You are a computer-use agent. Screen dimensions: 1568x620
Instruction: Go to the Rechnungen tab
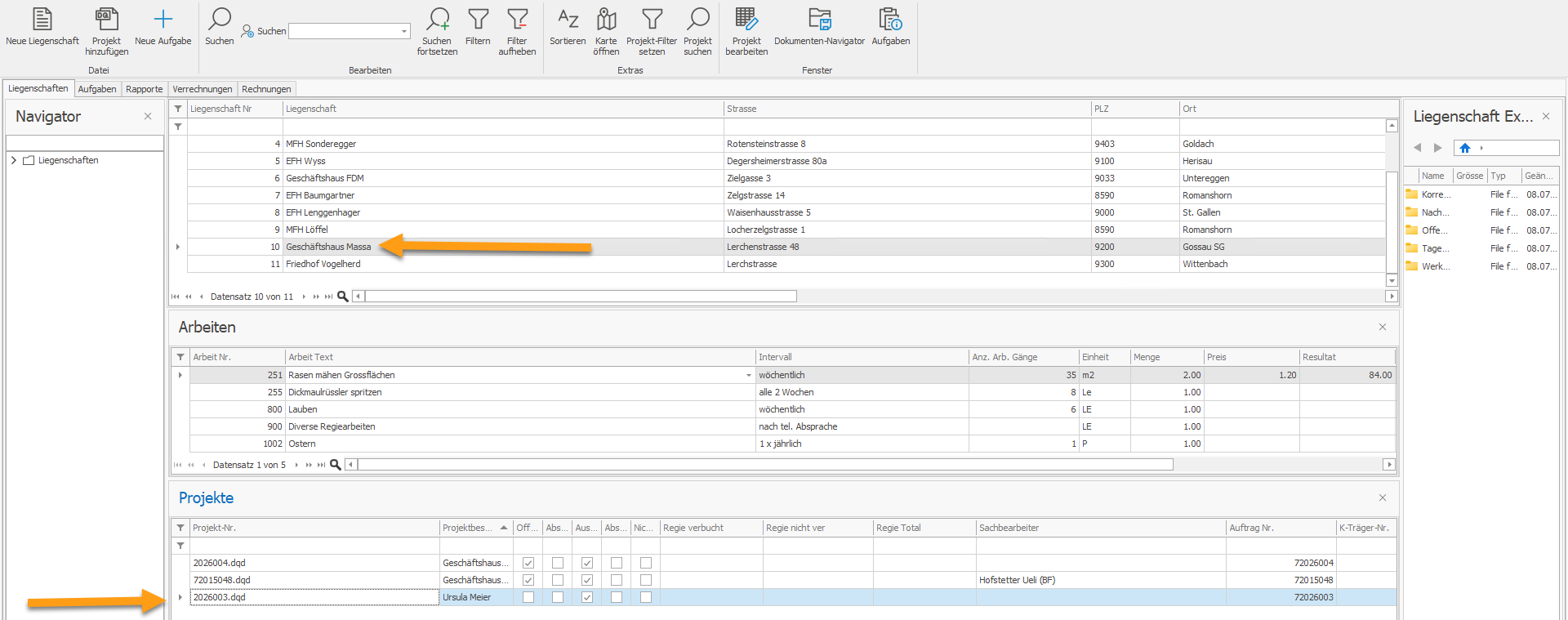[x=266, y=89]
